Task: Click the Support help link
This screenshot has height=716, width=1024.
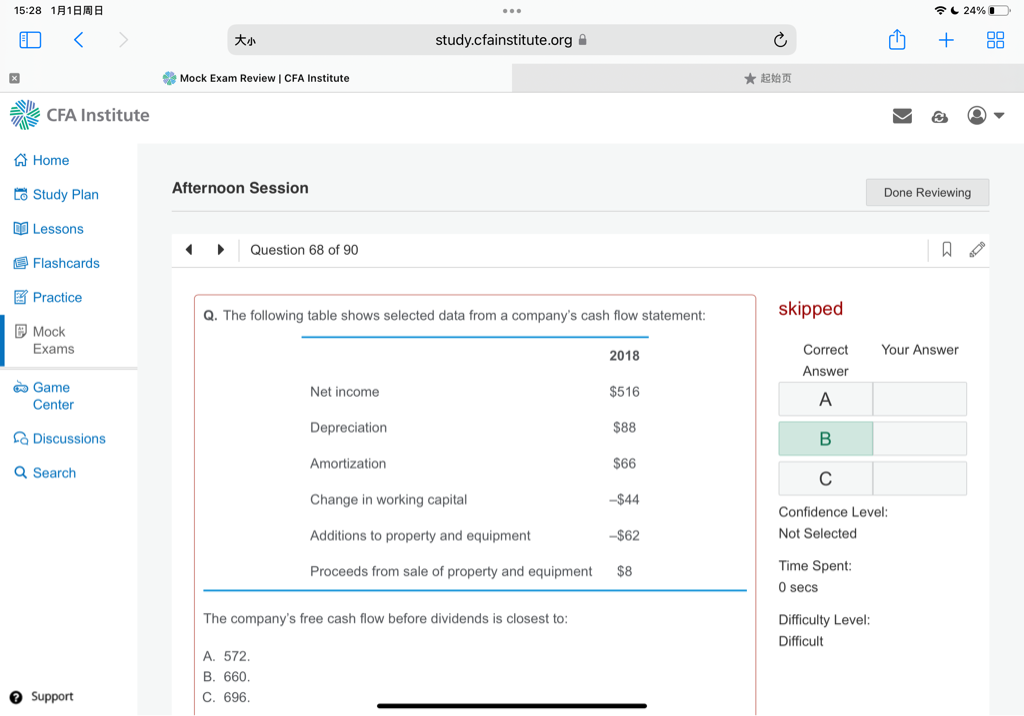Action: (41, 696)
